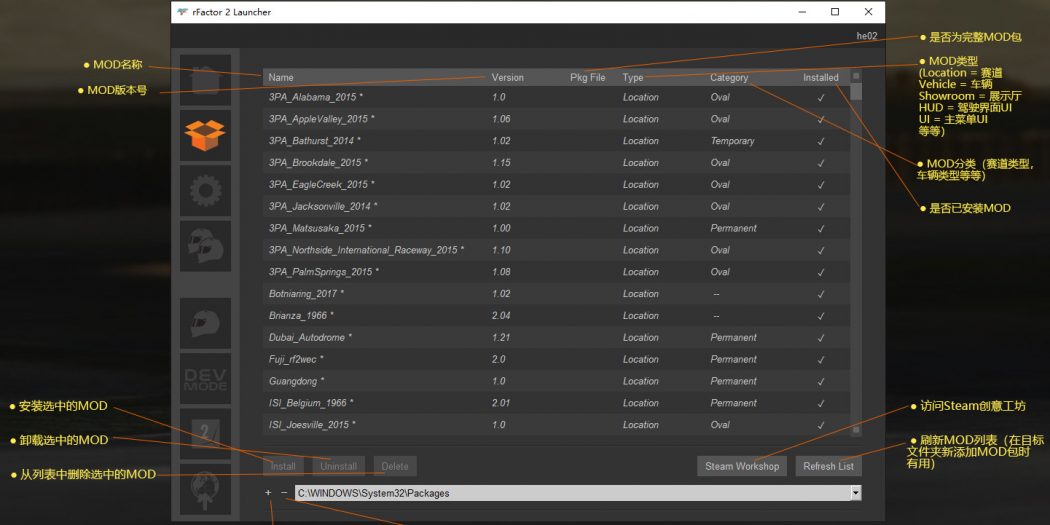Viewport: 1050px width, 525px height.
Task: Sort the list by the Version column
Action: [x=508, y=78]
